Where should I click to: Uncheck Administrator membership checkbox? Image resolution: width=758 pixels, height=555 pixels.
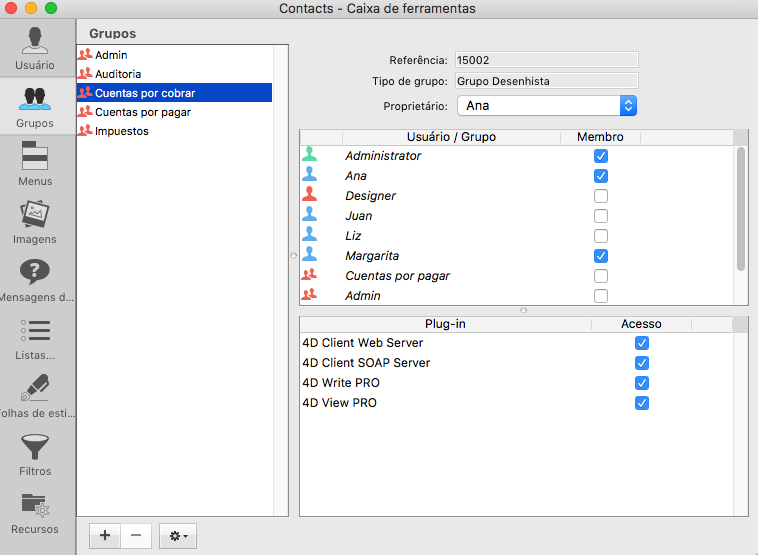(601, 156)
